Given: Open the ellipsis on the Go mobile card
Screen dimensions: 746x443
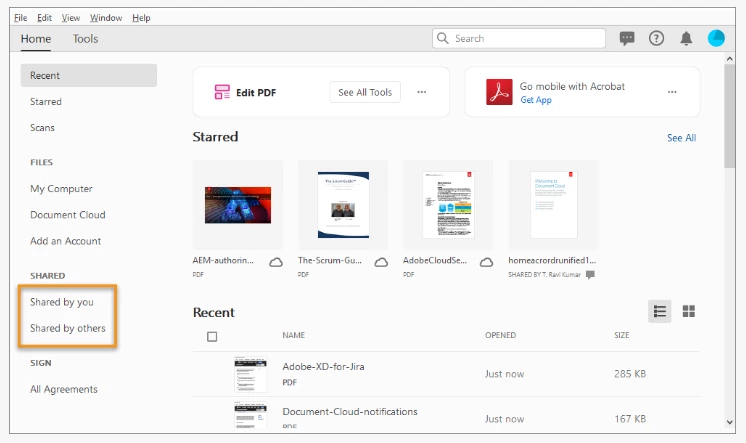Looking at the screenshot, I should click(672, 92).
